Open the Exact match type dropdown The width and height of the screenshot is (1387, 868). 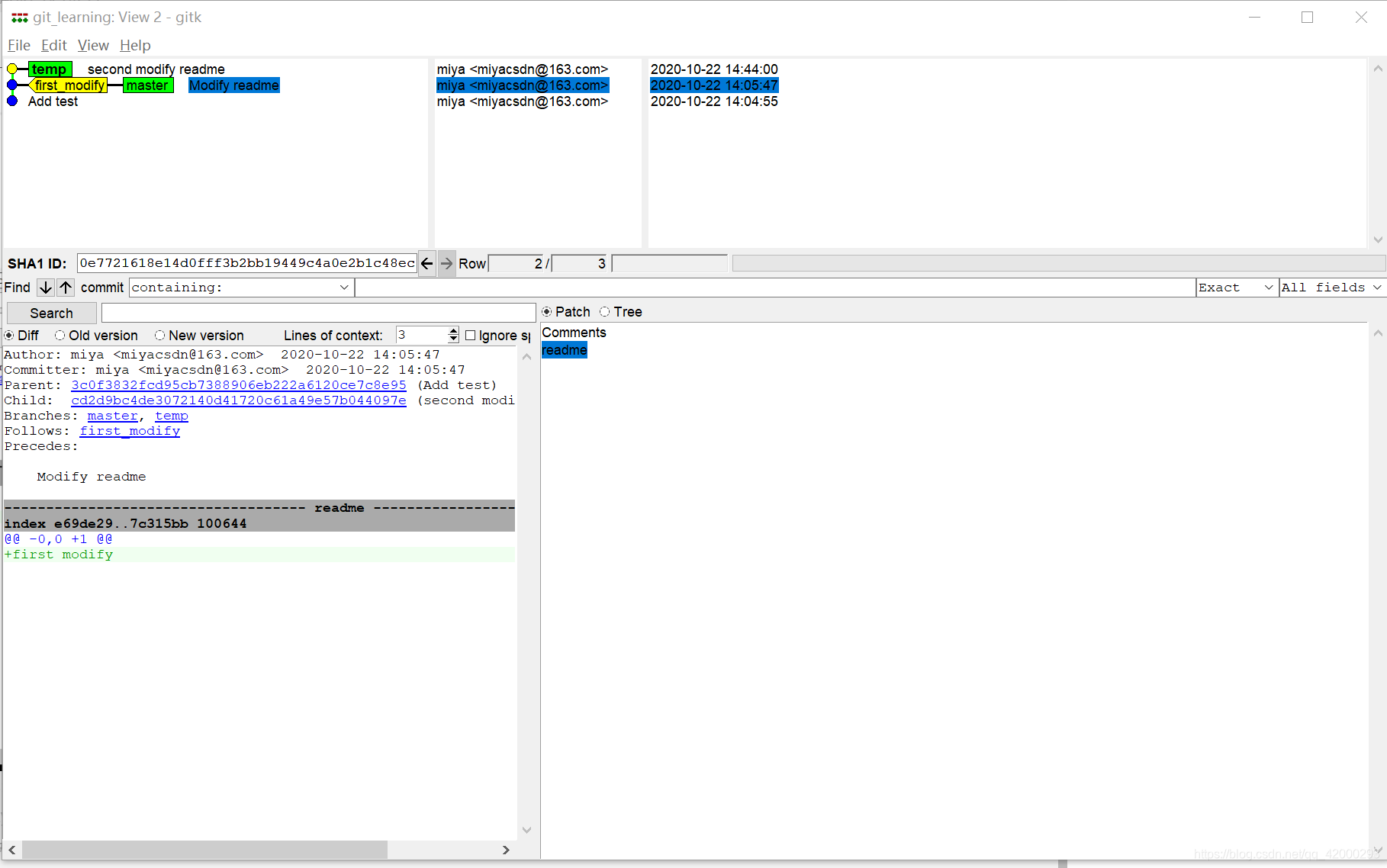pyautogui.click(x=1236, y=288)
